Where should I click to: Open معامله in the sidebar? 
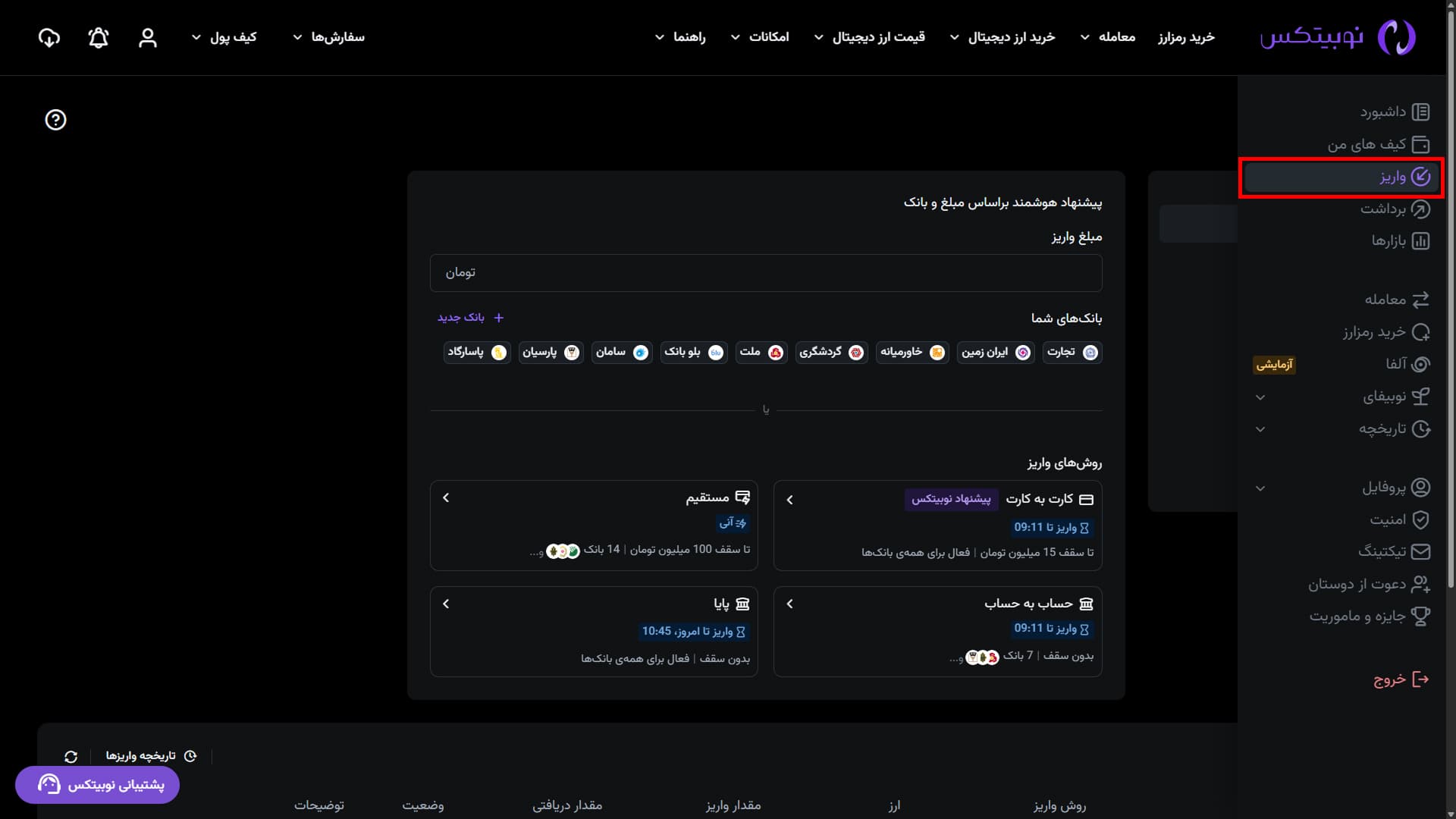point(1397,300)
